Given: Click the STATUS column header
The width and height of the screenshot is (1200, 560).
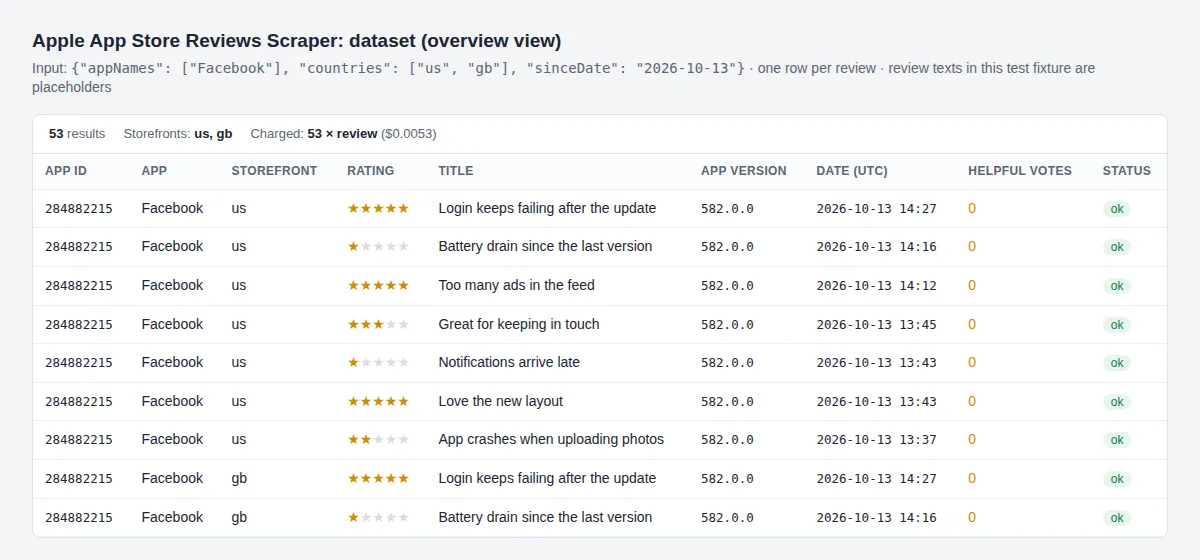Looking at the screenshot, I should click(1127, 171).
